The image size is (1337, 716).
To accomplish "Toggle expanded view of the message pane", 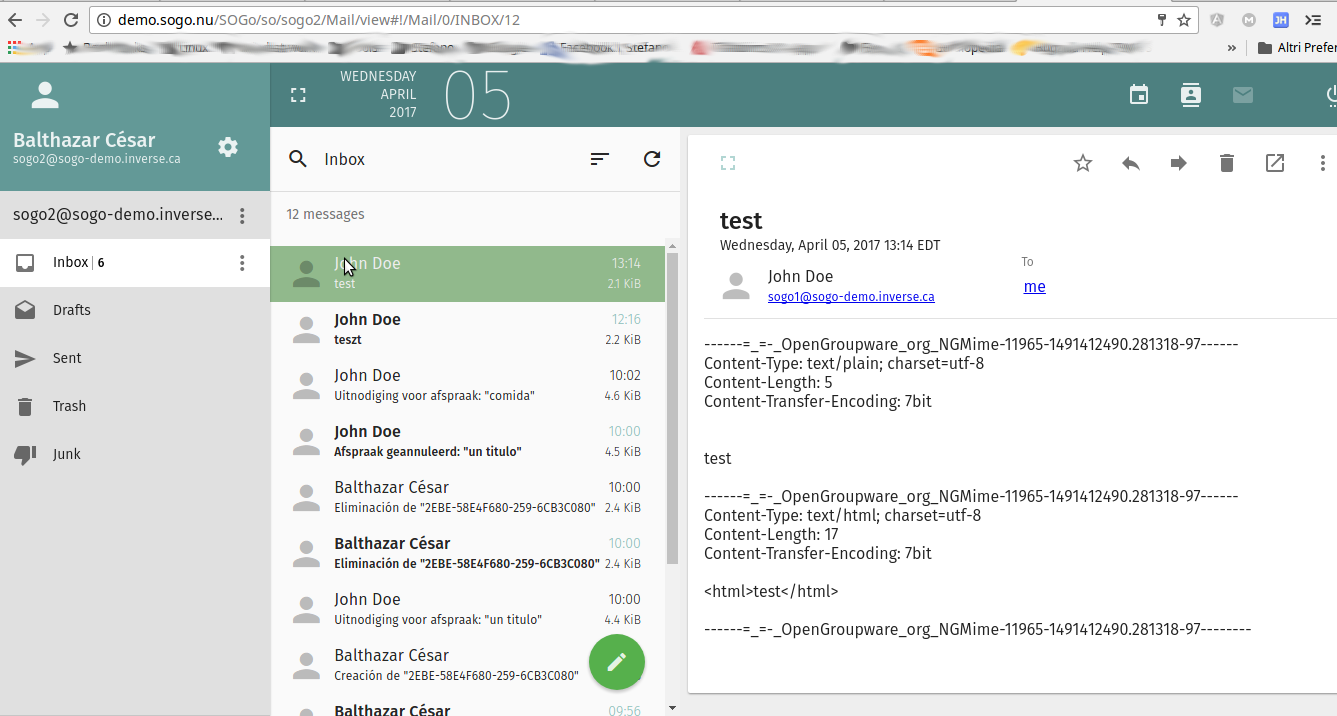I will [x=728, y=163].
